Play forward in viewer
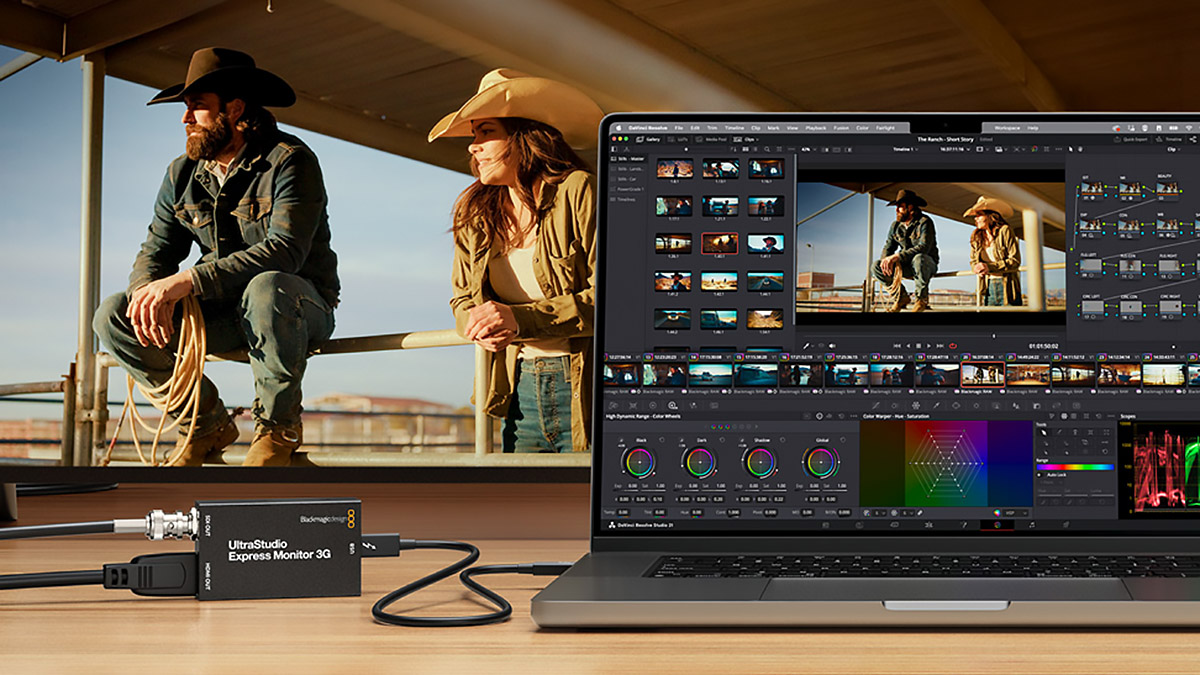1200x675 pixels. 929,346
